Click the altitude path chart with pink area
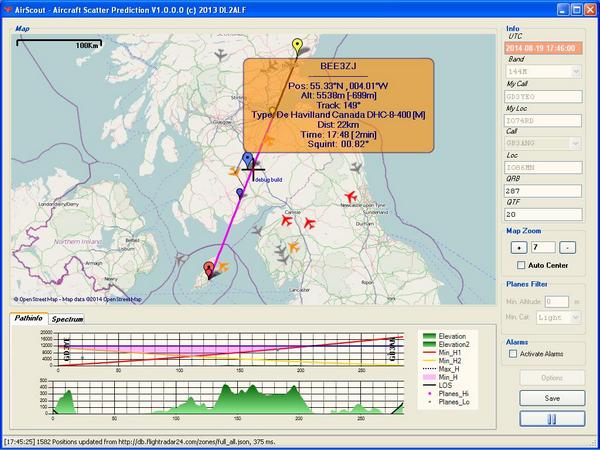Viewport: 600px width, 450px height. pos(231,349)
